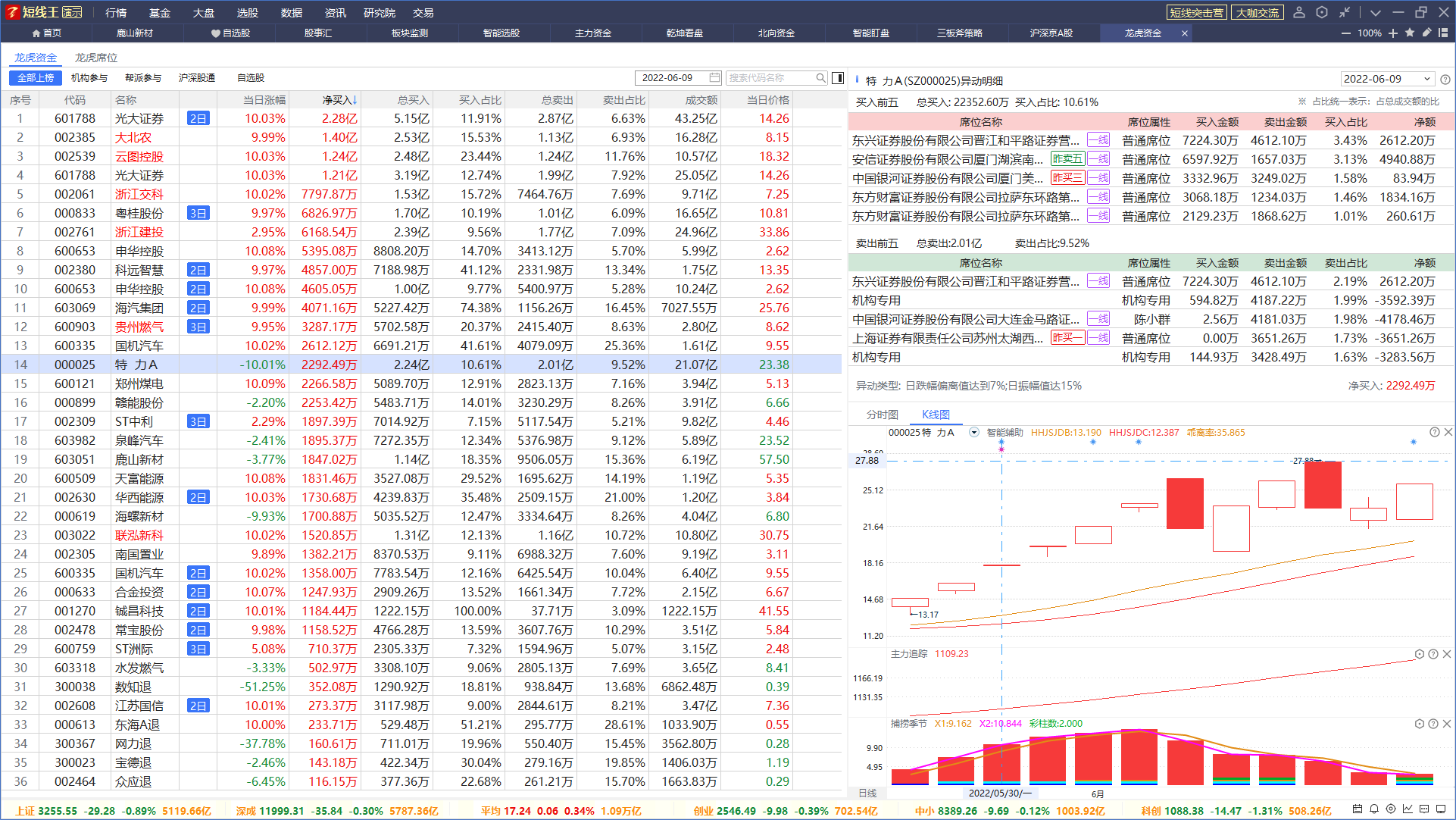Zoom in with the plus icon beside 100%

(1393, 33)
